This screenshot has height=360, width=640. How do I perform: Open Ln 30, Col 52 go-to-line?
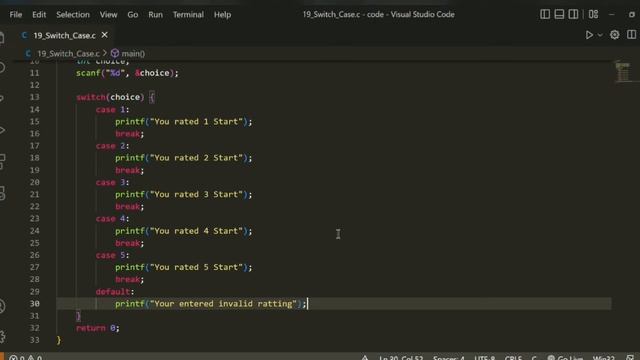[x=401, y=358]
